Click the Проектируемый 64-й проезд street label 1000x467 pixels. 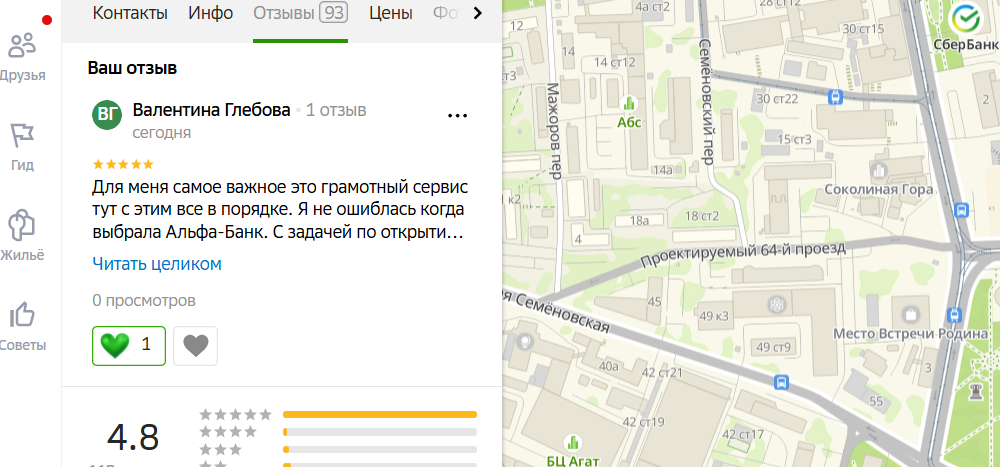(x=744, y=255)
